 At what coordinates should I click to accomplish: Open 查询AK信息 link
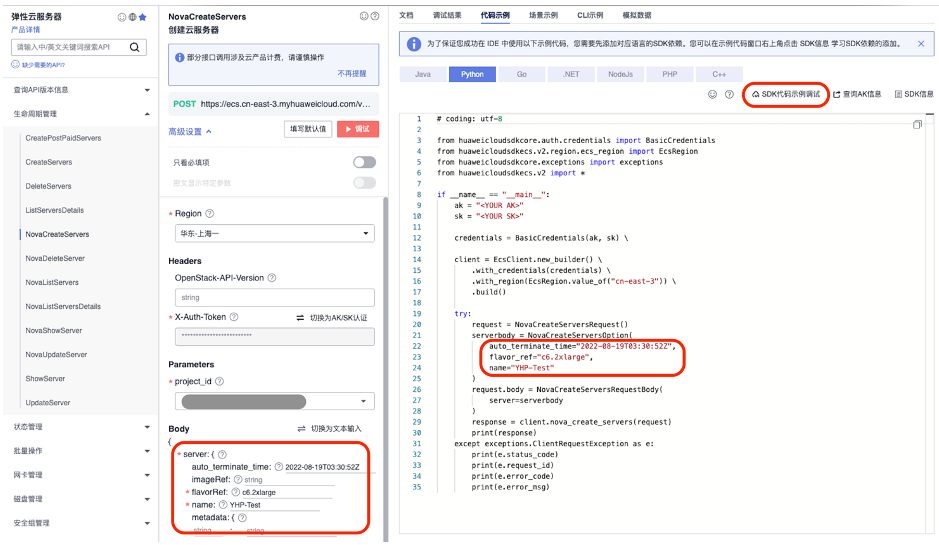tap(857, 94)
